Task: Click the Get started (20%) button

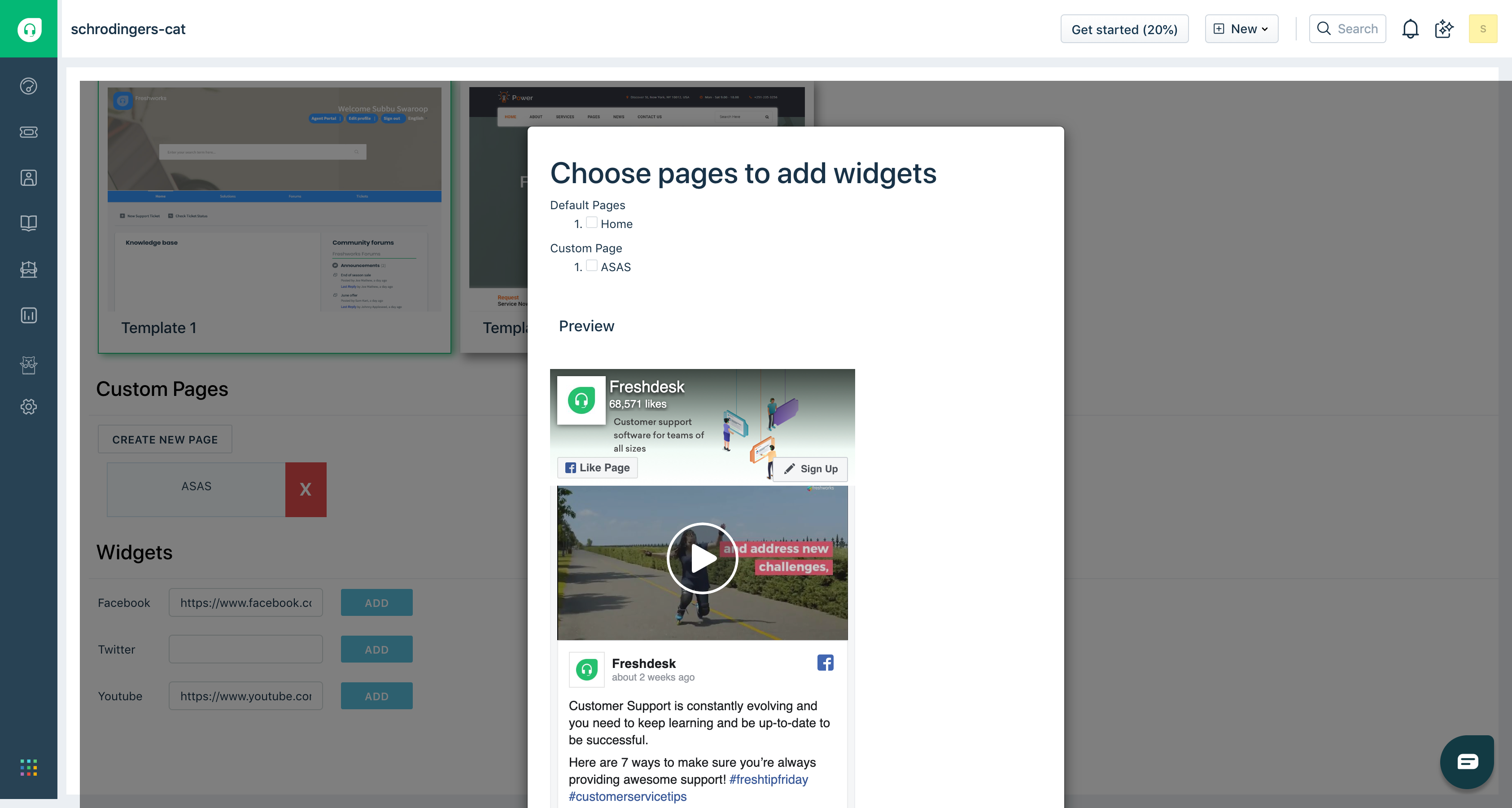Action: pyautogui.click(x=1124, y=29)
